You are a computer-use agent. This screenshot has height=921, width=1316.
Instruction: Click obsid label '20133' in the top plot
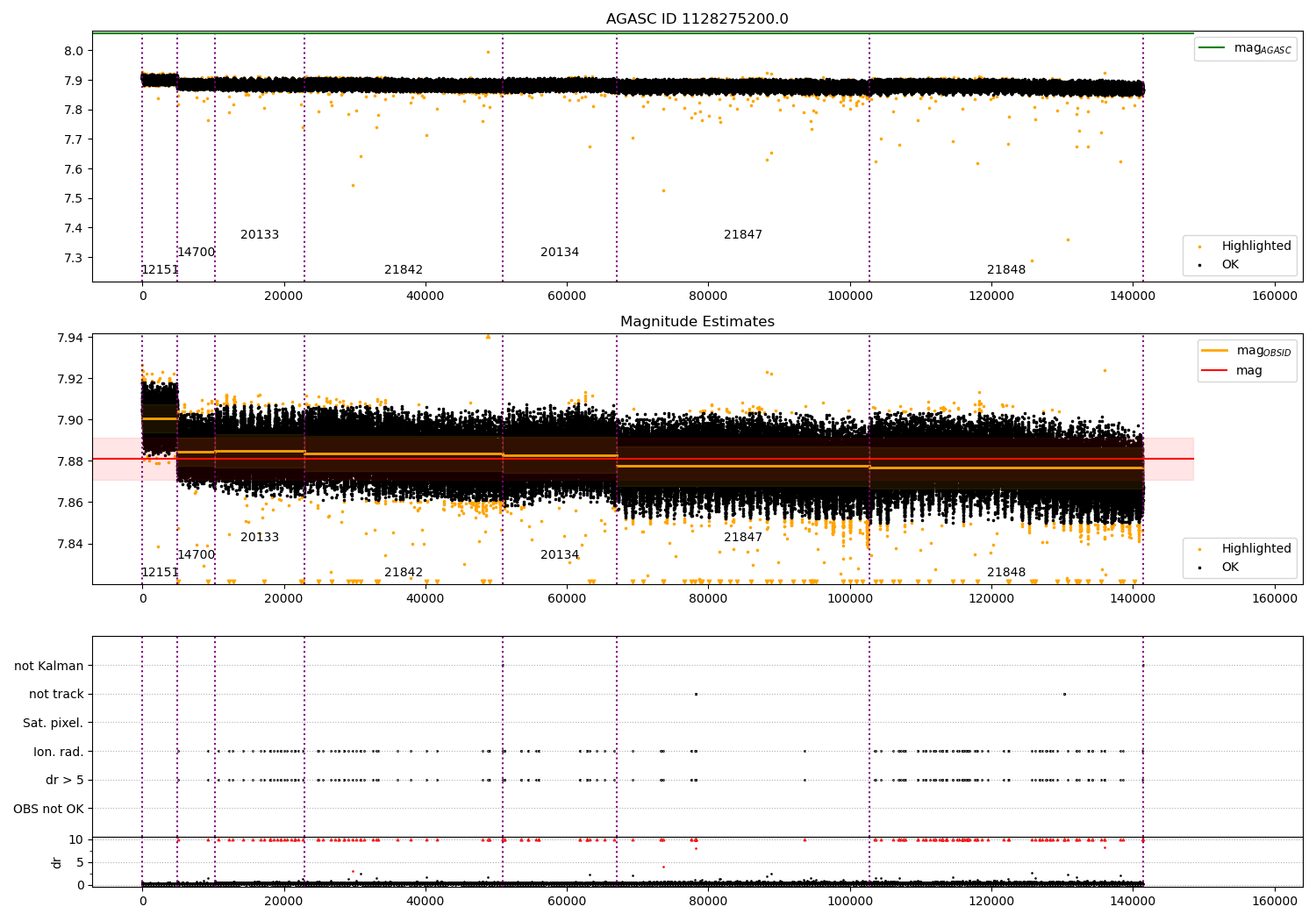260,235
